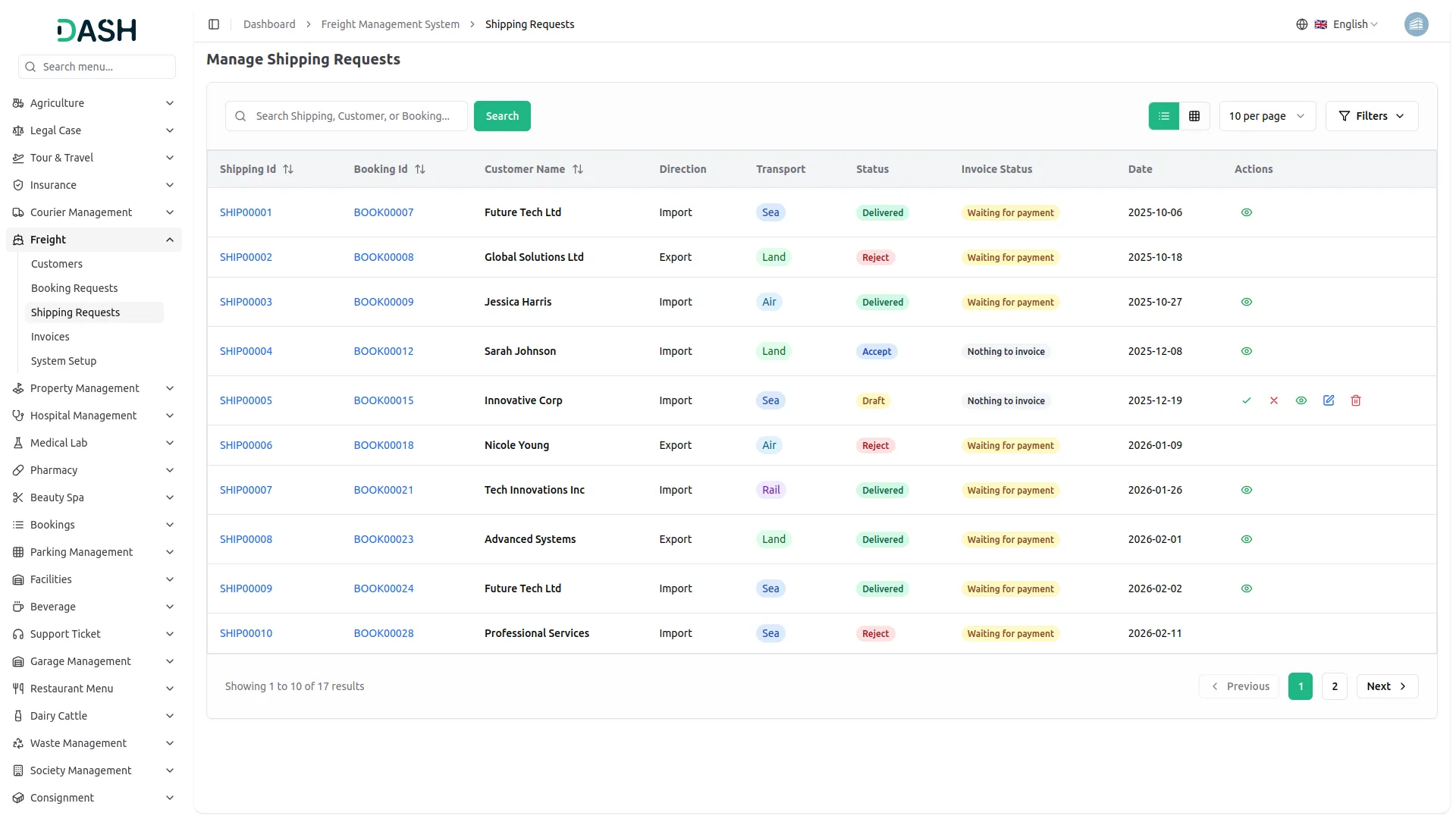Open the user avatar in the top right

(1417, 24)
